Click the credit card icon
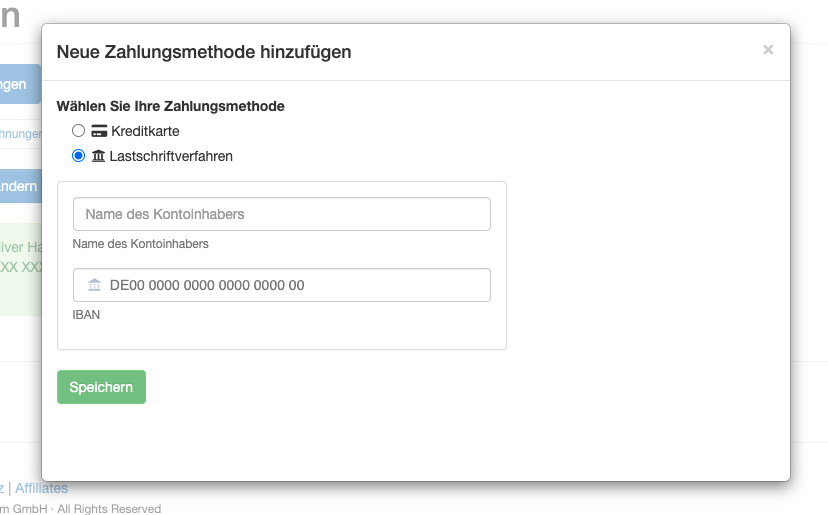 (x=99, y=131)
